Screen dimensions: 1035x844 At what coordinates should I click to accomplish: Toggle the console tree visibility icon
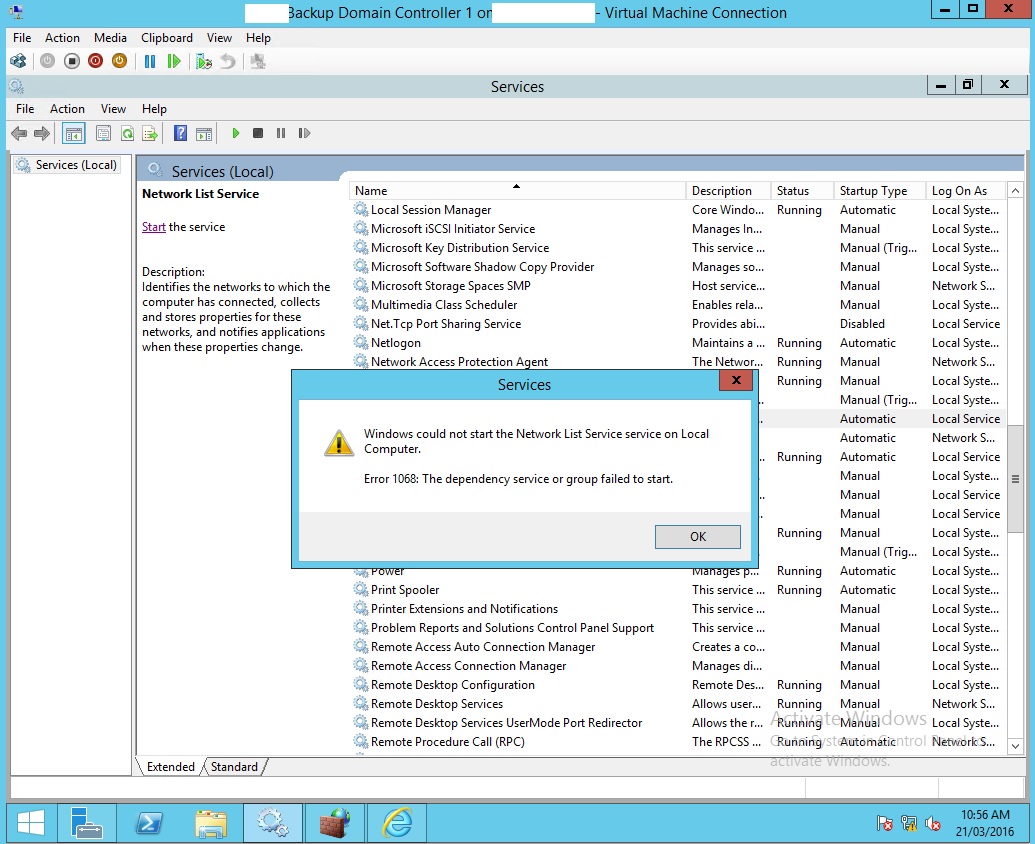pos(74,133)
